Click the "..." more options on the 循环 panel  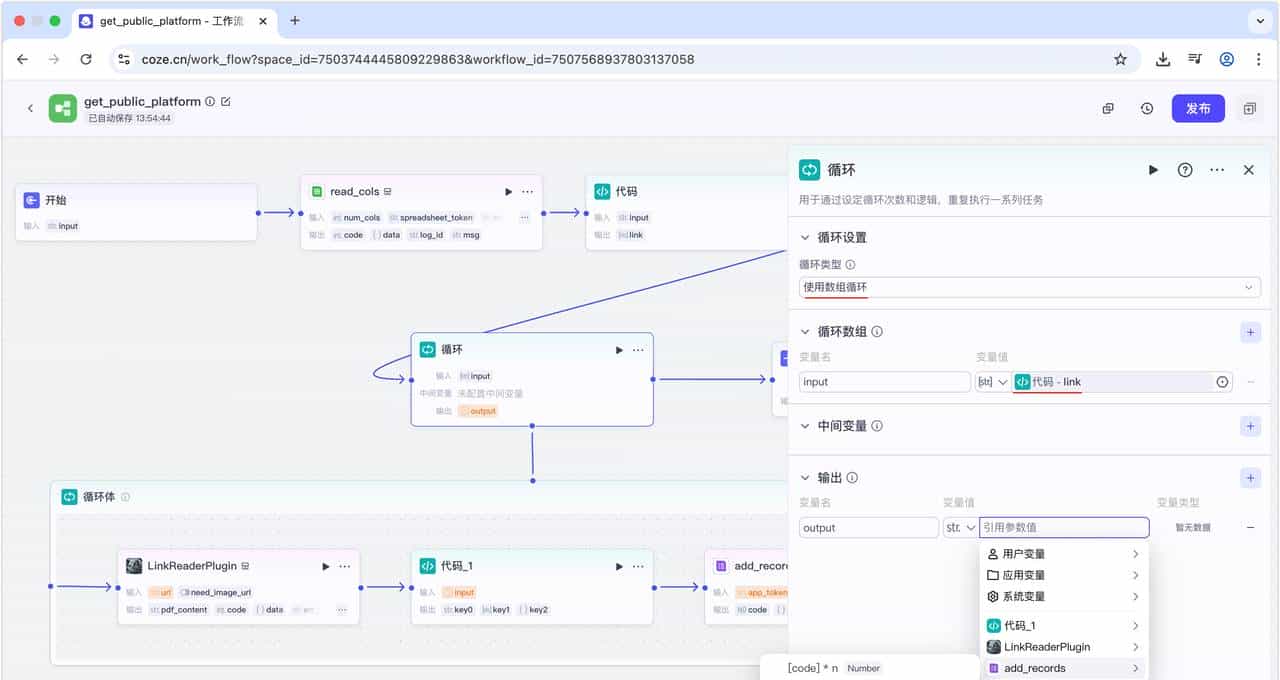click(1217, 170)
